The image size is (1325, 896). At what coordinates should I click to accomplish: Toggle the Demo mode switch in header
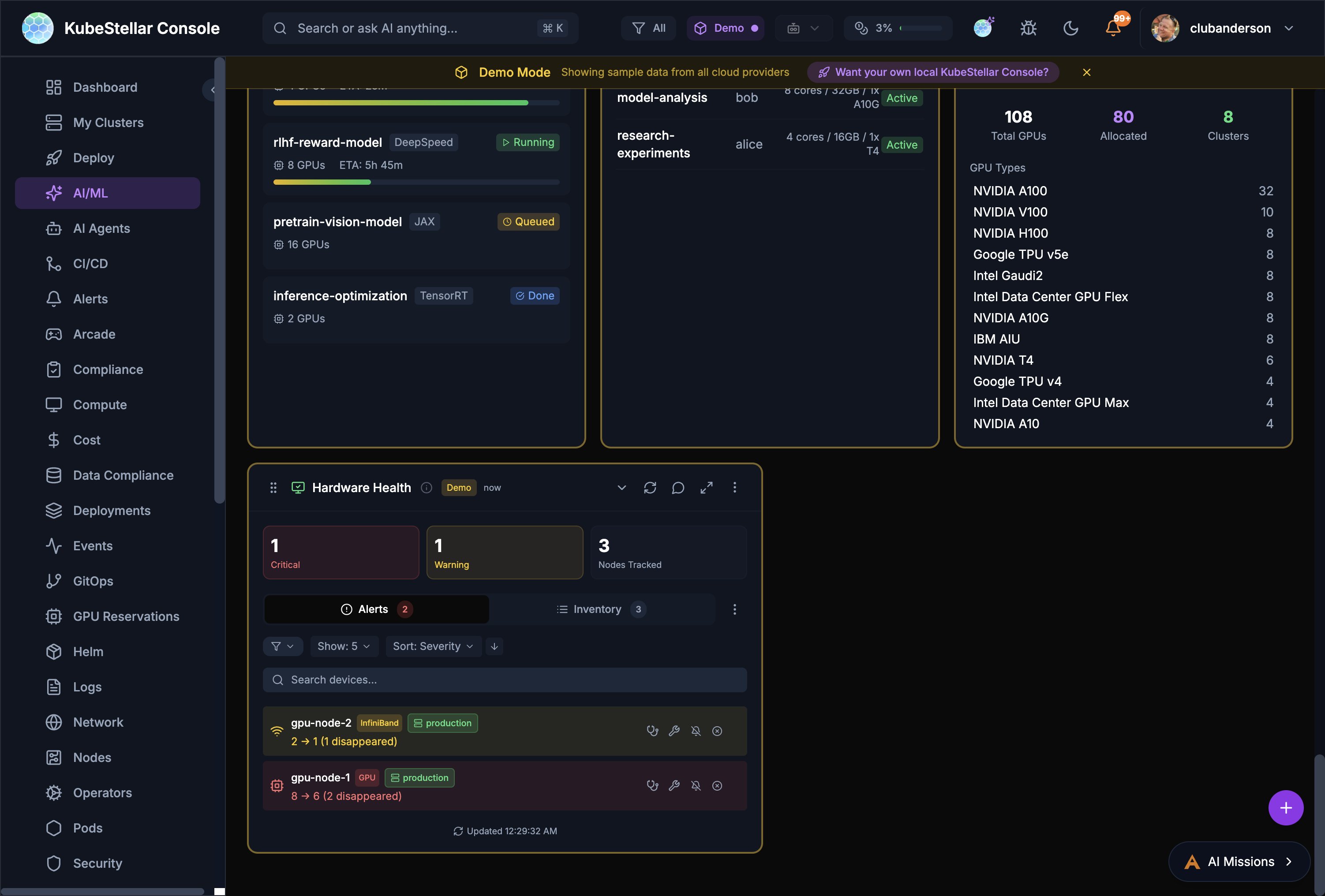point(725,28)
